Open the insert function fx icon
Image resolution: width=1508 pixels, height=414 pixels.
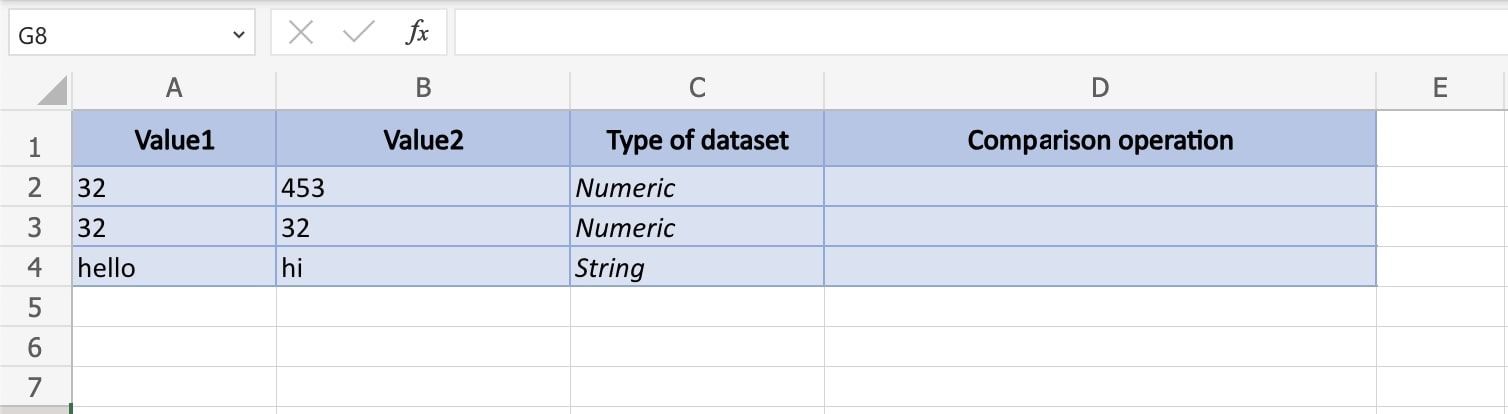pos(417,34)
